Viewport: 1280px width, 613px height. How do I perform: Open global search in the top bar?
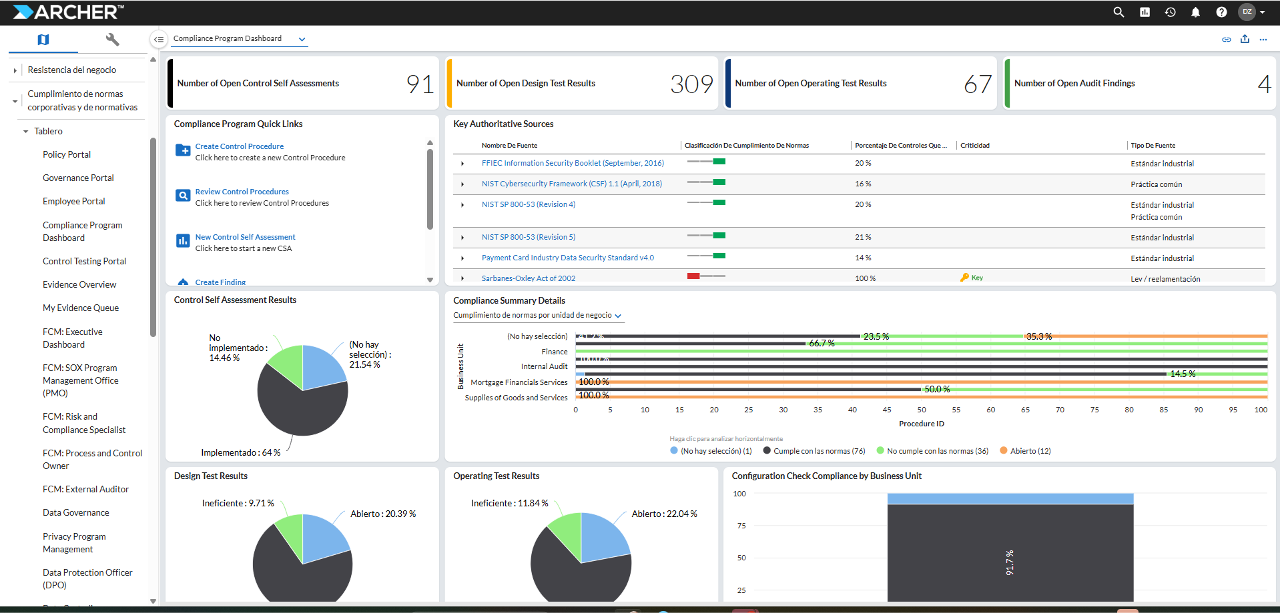(x=1117, y=12)
